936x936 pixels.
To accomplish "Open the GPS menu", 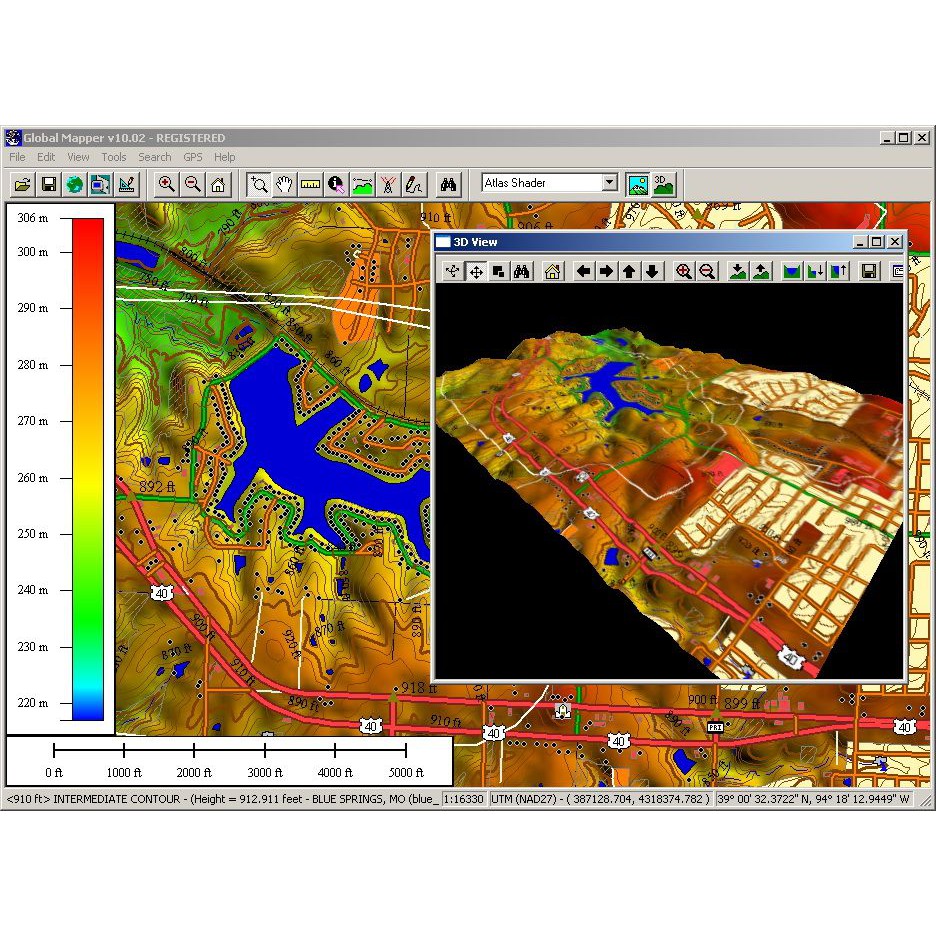I will pyautogui.click(x=192, y=157).
